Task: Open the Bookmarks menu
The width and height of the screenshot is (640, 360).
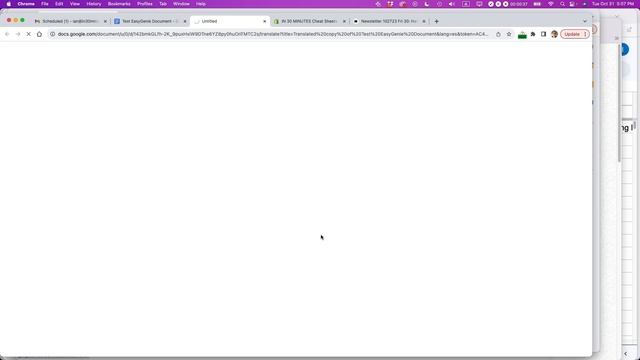Action: [119, 4]
